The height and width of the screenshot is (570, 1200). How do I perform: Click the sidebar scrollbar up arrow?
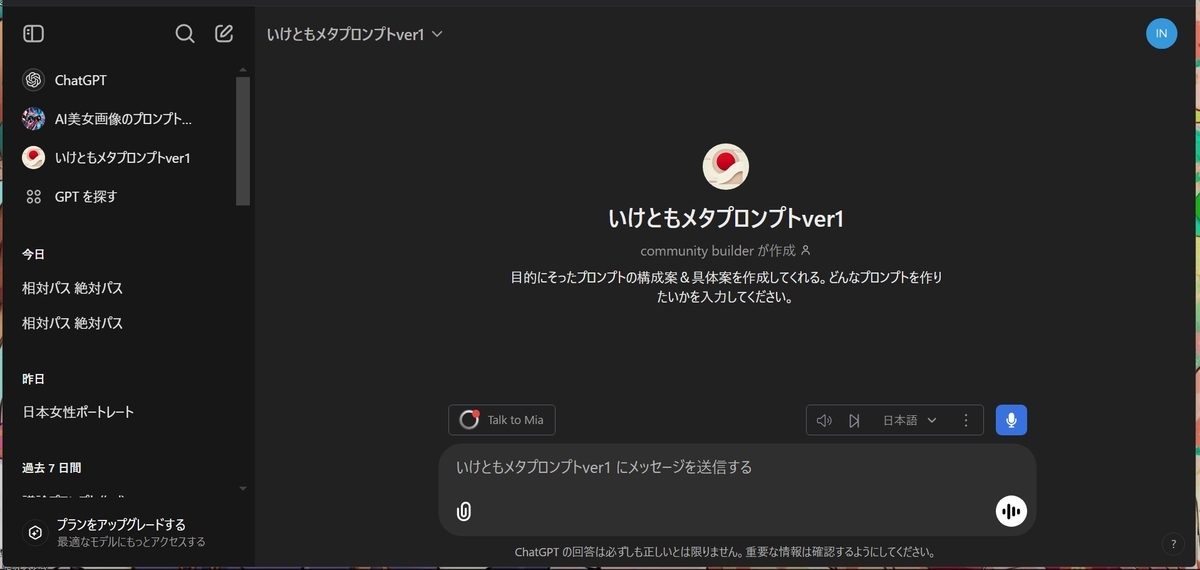click(242, 70)
